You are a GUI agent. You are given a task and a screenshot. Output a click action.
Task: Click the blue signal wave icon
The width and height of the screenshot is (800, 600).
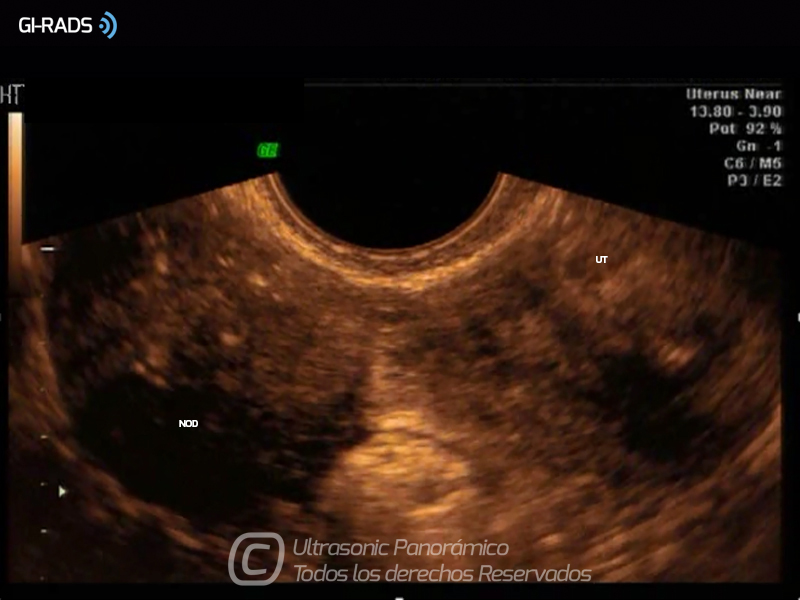[x=108, y=26]
